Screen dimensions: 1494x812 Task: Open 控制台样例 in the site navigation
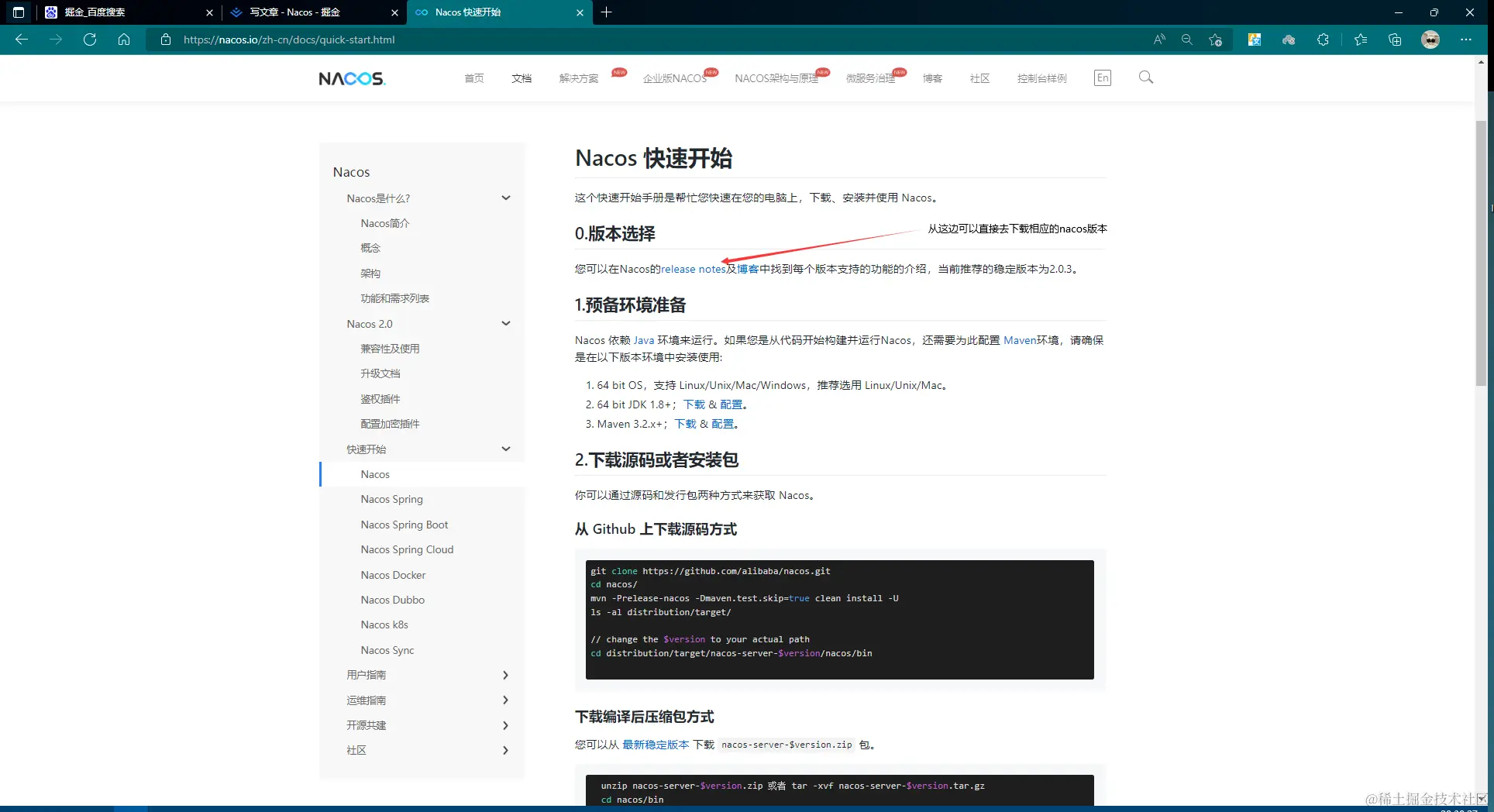pyautogui.click(x=1042, y=78)
